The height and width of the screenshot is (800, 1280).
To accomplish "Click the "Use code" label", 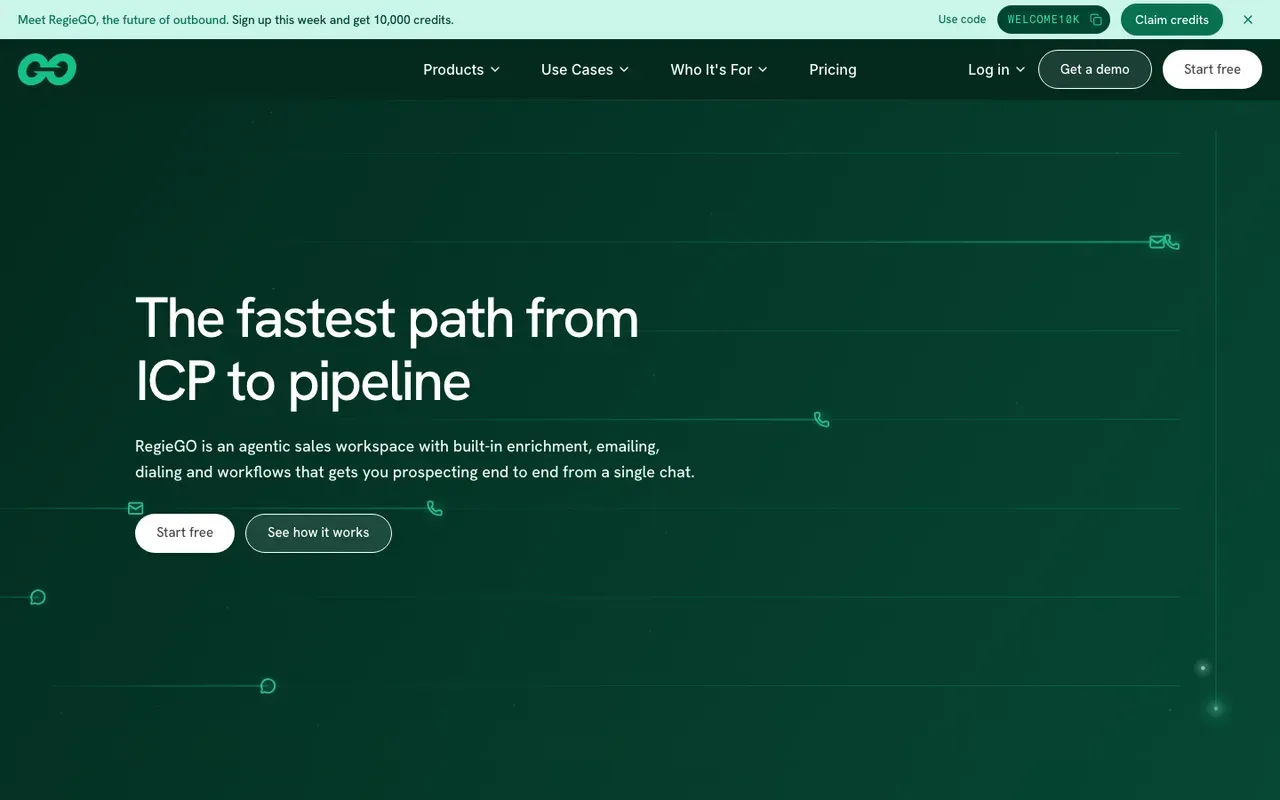I will tap(962, 19).
